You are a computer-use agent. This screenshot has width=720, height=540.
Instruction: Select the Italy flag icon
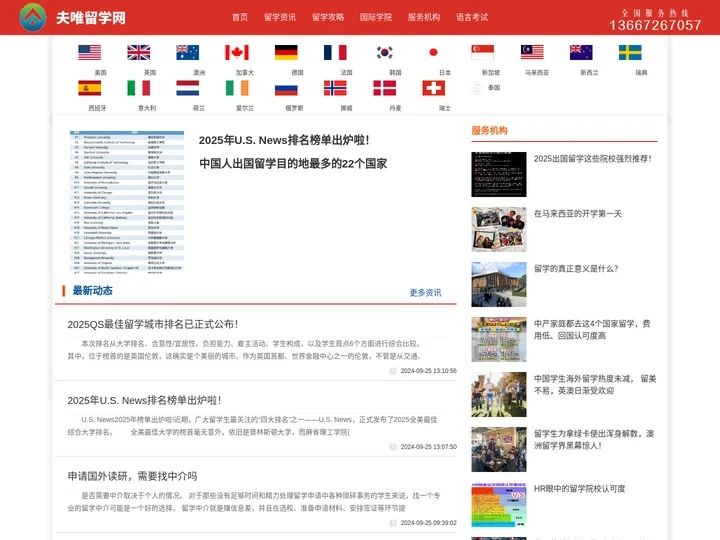point(139,88)
